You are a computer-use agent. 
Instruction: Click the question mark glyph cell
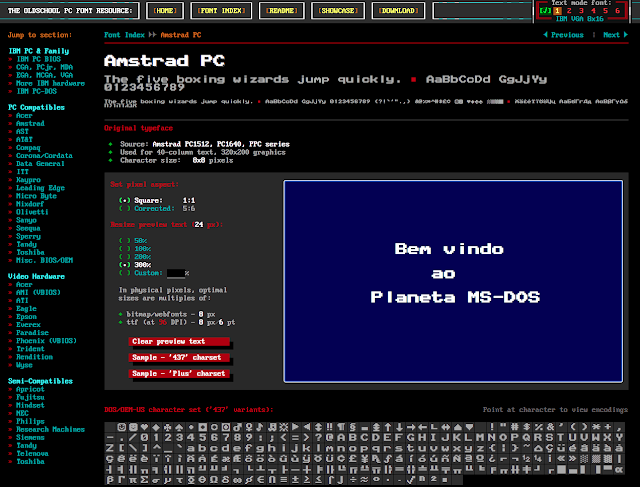319,438
